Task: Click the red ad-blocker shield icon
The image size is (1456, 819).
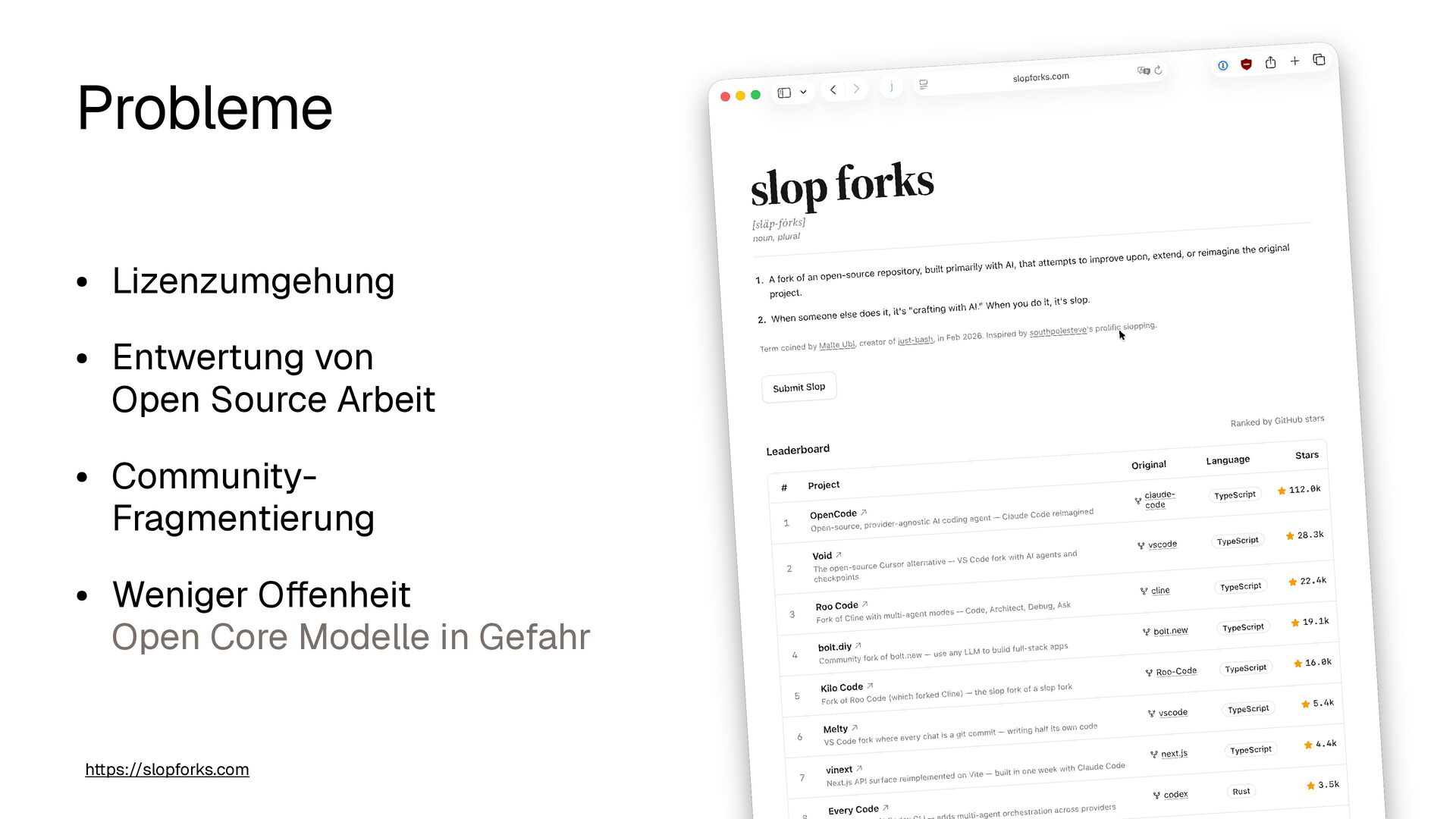Action: (1246, 64)
